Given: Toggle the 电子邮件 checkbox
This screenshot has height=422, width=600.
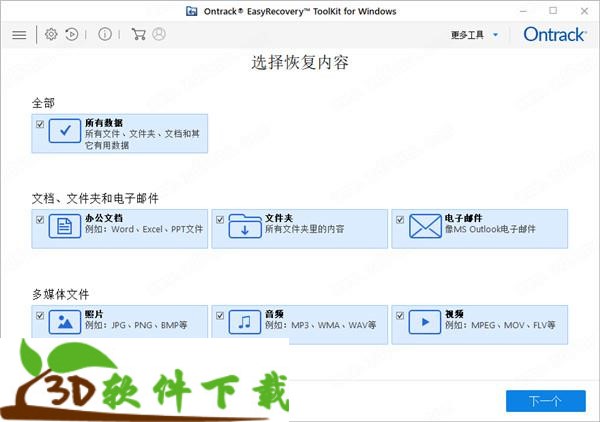Looking at the screenshot, I should coord(400,220).
